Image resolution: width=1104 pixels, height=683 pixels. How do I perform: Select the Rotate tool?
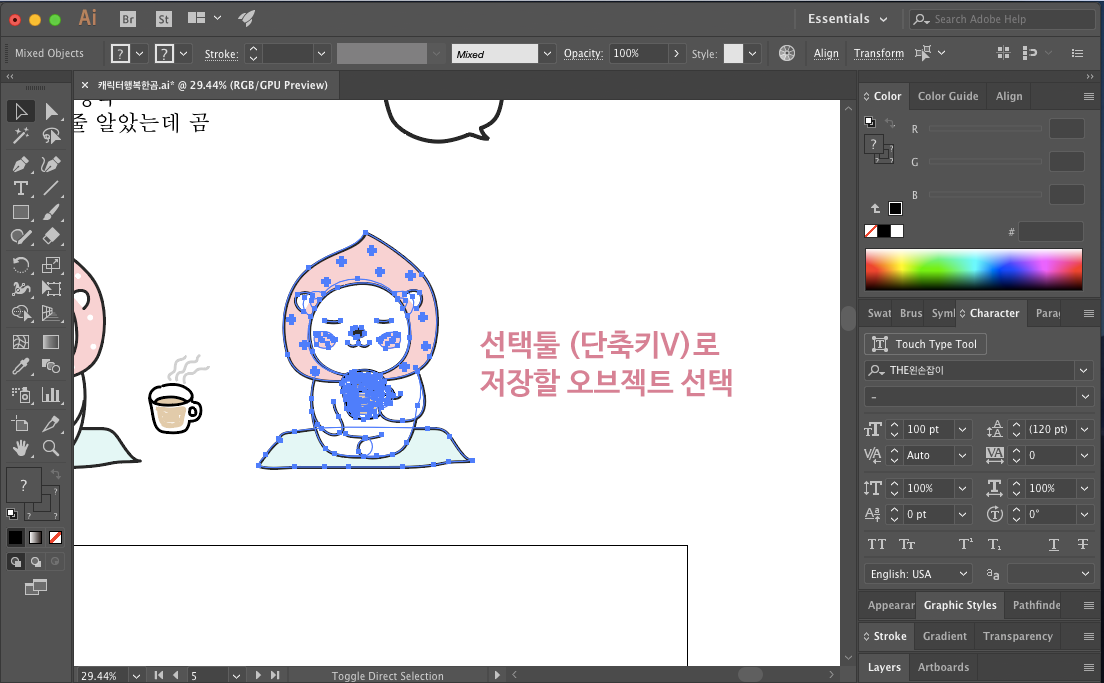(x=20, y=265)
